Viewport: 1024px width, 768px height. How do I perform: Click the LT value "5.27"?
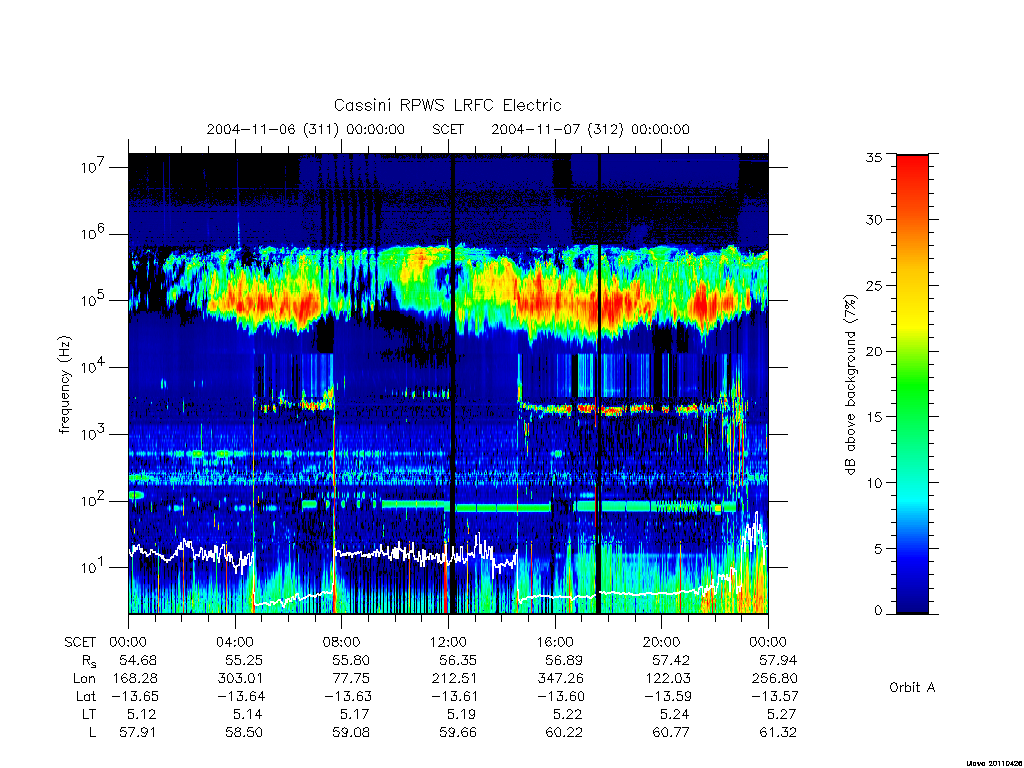(782, 714)
